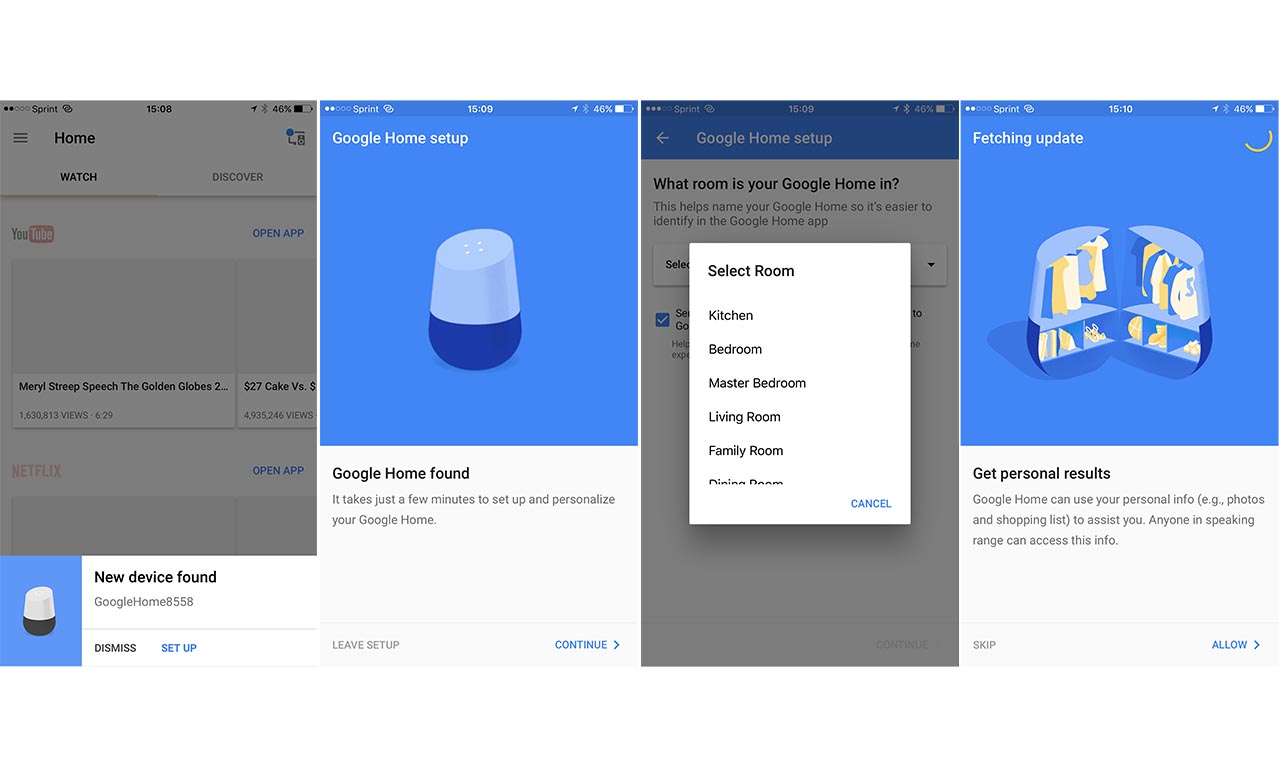Open the room dropdown arrow behind dialog
Image resolution: width=1279 pixels, height=768 pixels.
tap(931, 265)
